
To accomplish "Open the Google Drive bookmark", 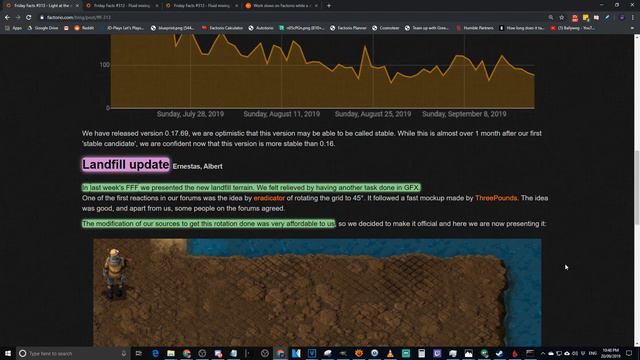I will tap(42, 28).
